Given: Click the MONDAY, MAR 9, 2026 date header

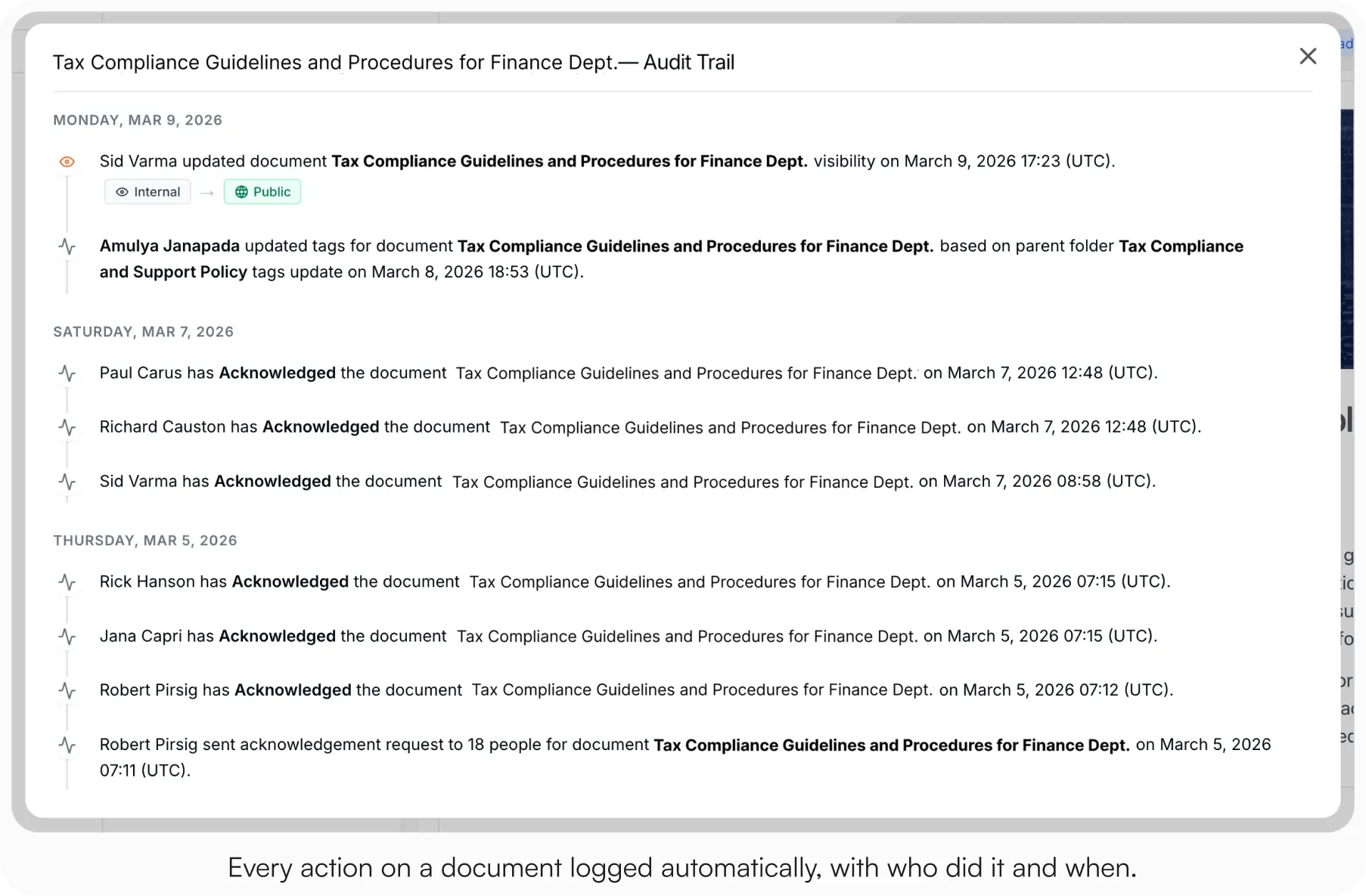Looking at the screenshot, I should (138, 120).
